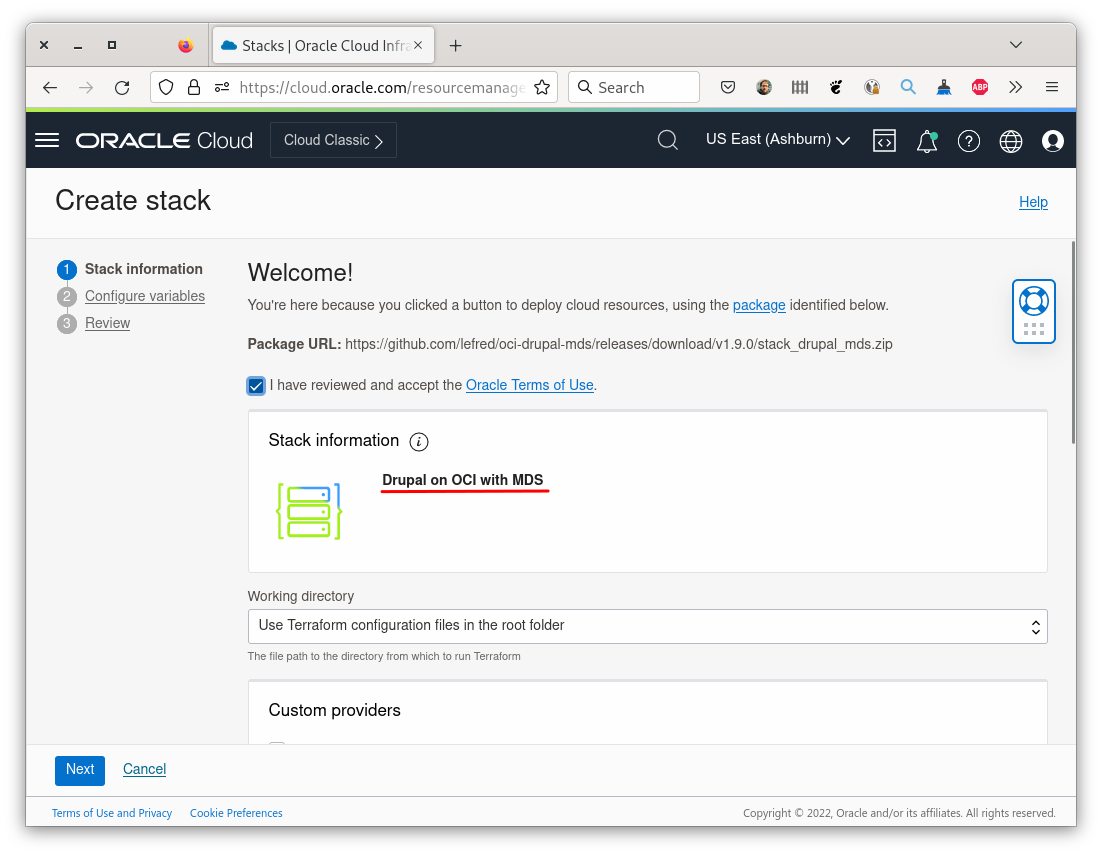Open the OCI navigation hamburger menu
Viewport: 1102px width, 855px height.
click(x=46, y=140)
